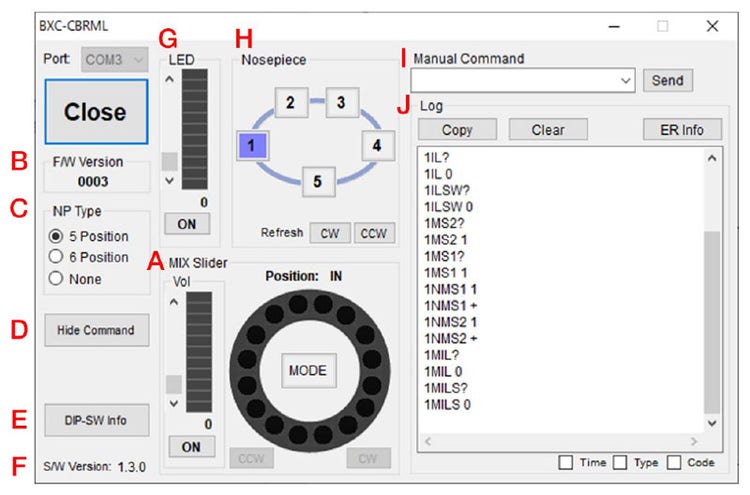Tick the Code checkbox

[675, 463]
